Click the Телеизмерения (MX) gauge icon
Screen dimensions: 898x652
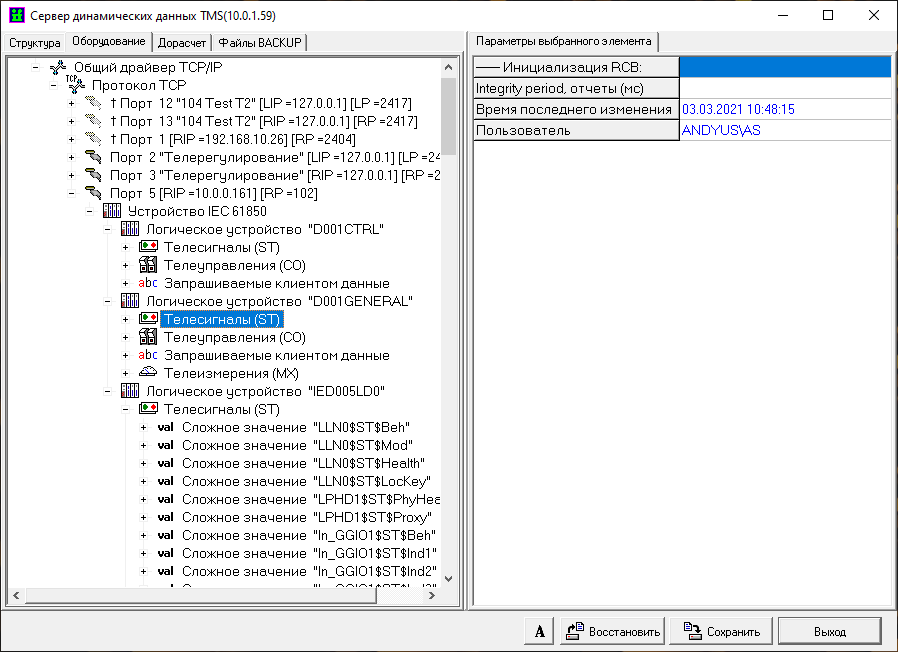coord(148,373)
